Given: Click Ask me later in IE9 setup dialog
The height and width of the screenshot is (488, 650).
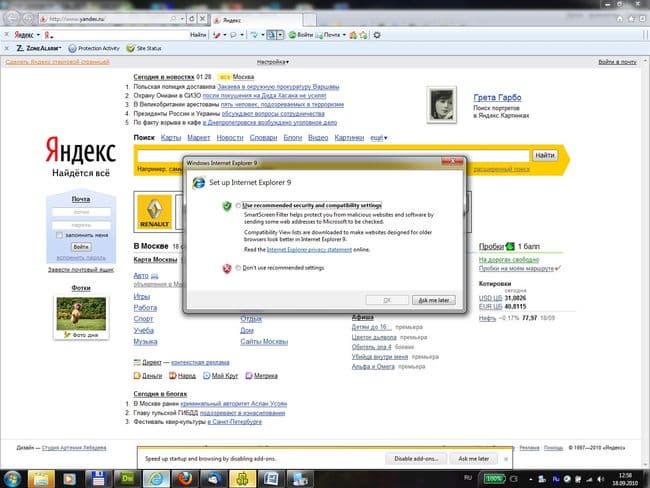Looking at the screenshot, I should coord(434,300).
